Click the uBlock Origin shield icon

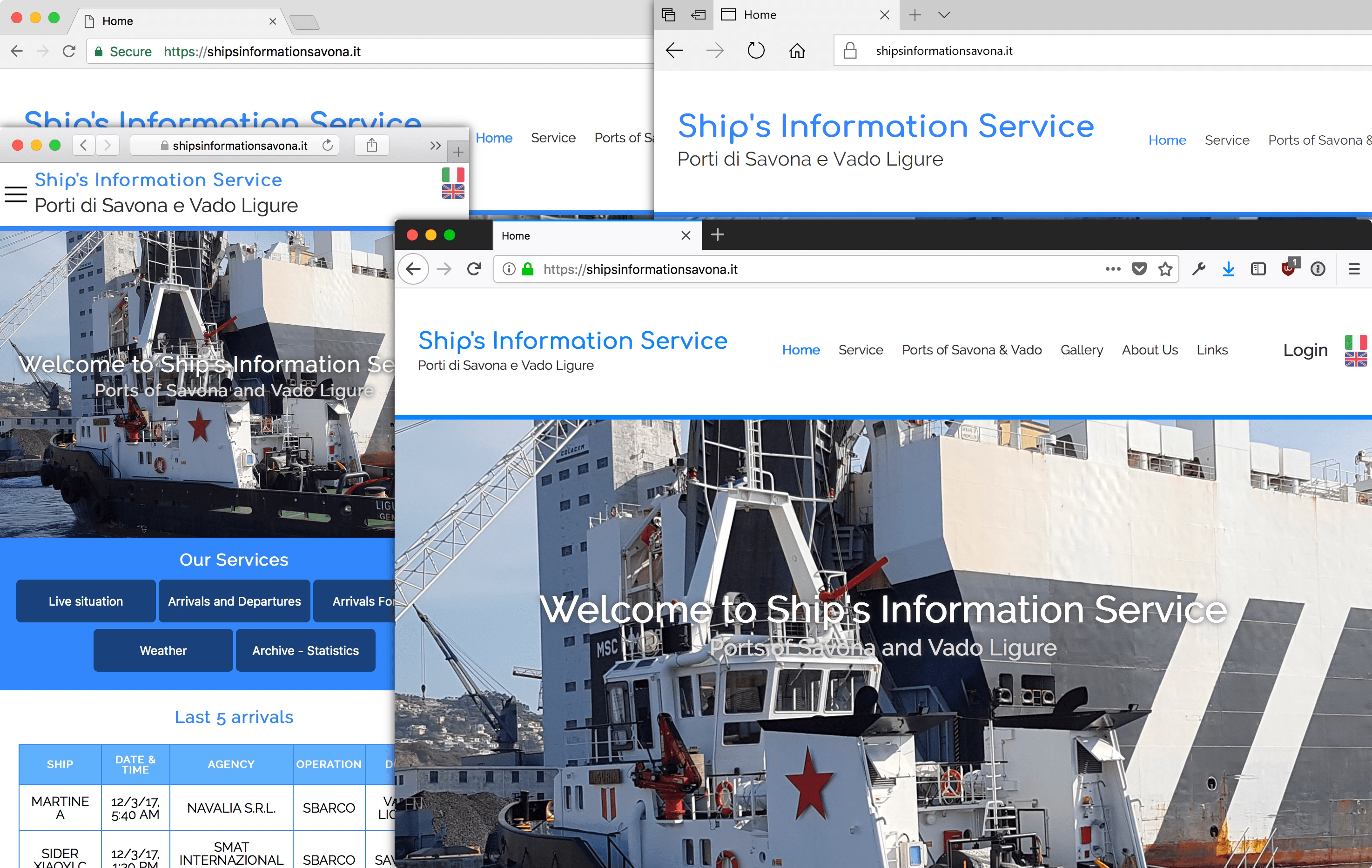pos(1288,269)
